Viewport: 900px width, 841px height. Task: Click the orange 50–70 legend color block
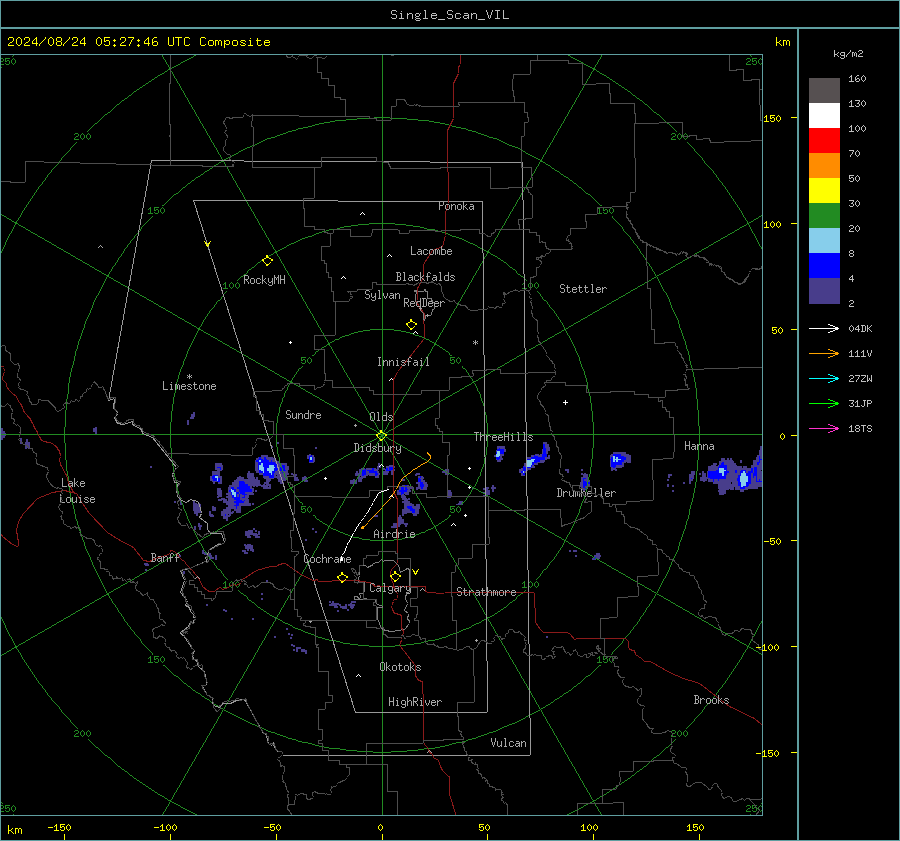click(824, 166)
